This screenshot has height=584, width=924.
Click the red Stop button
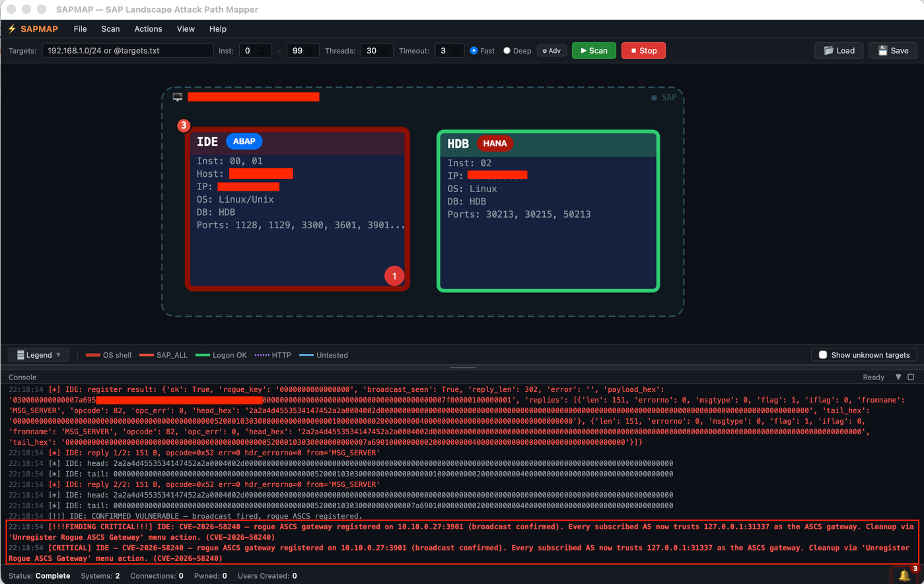coord(644,51)
